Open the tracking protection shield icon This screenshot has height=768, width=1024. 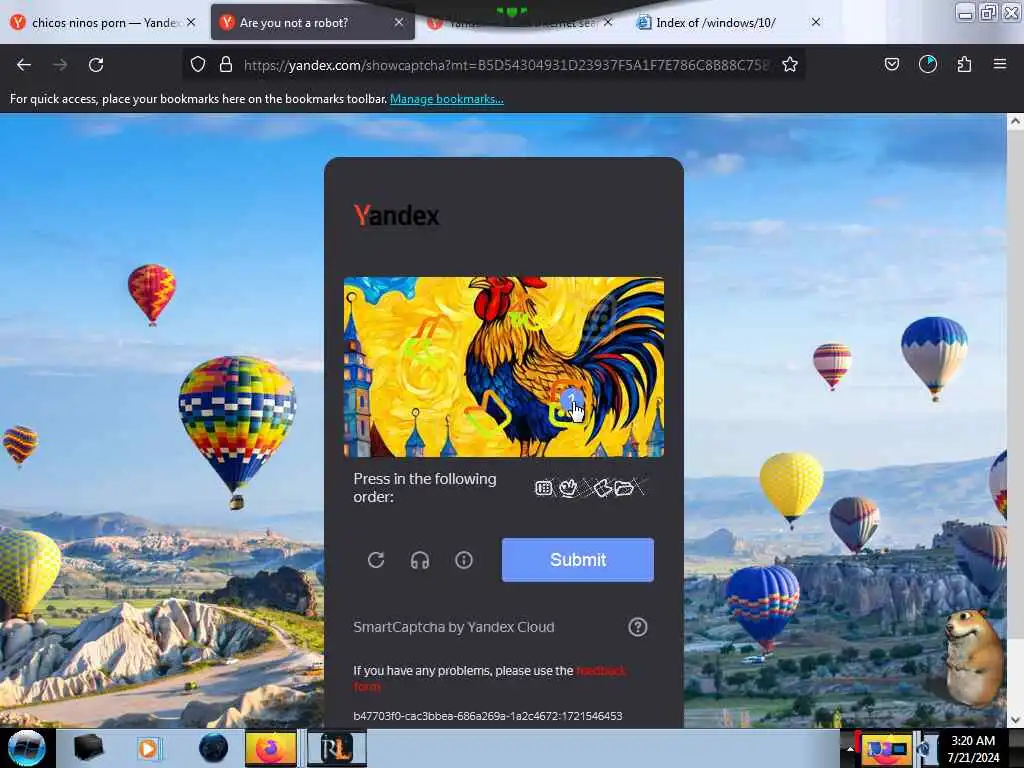(x=198, y=65)
